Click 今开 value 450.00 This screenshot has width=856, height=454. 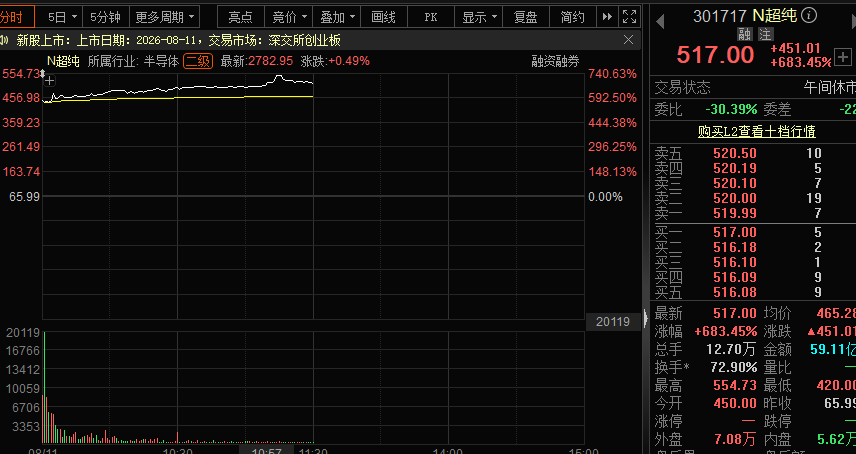click(735, 403)
